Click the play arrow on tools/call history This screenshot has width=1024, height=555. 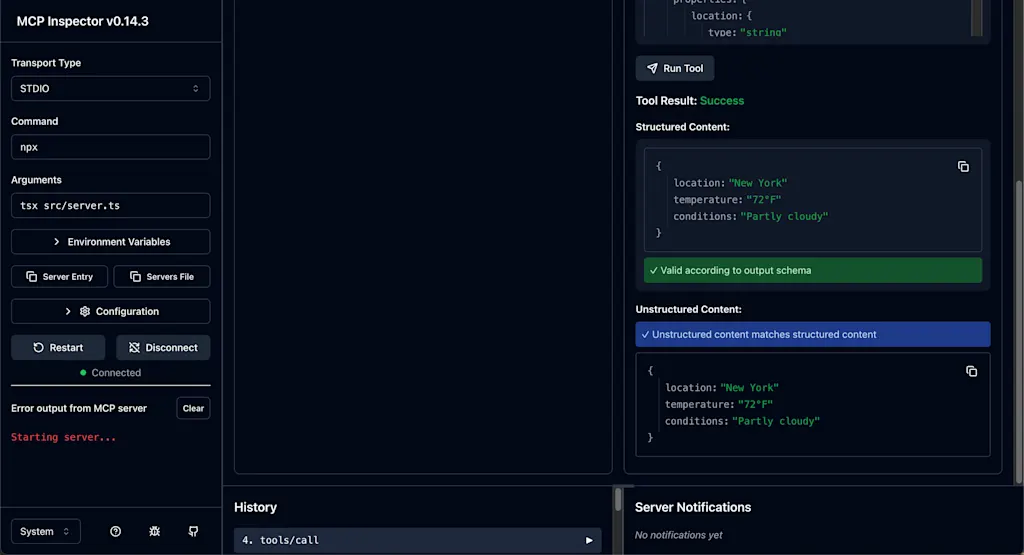click(589, 540)
